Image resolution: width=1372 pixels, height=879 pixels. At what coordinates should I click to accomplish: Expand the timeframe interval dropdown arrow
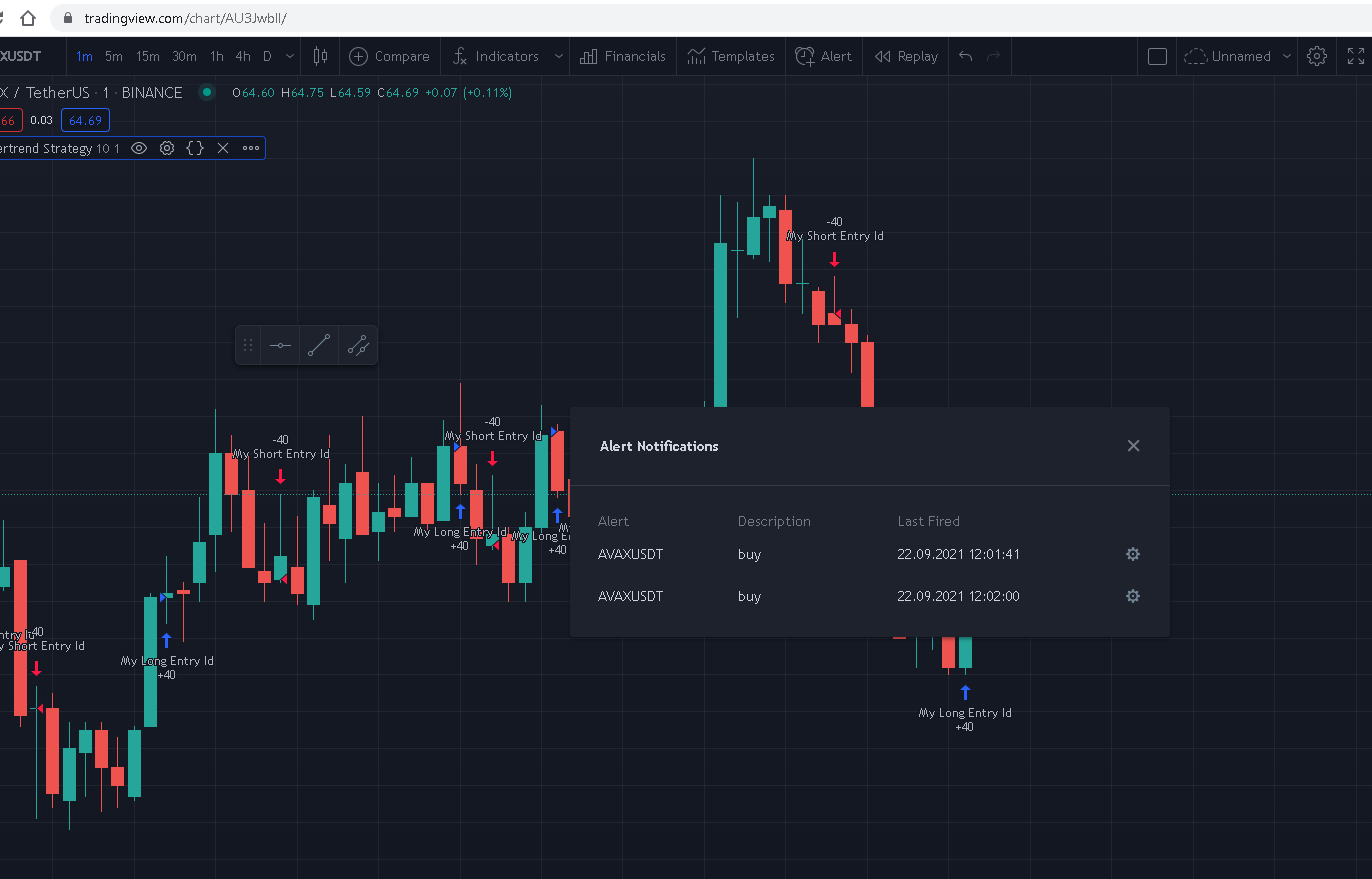(290, 57)
